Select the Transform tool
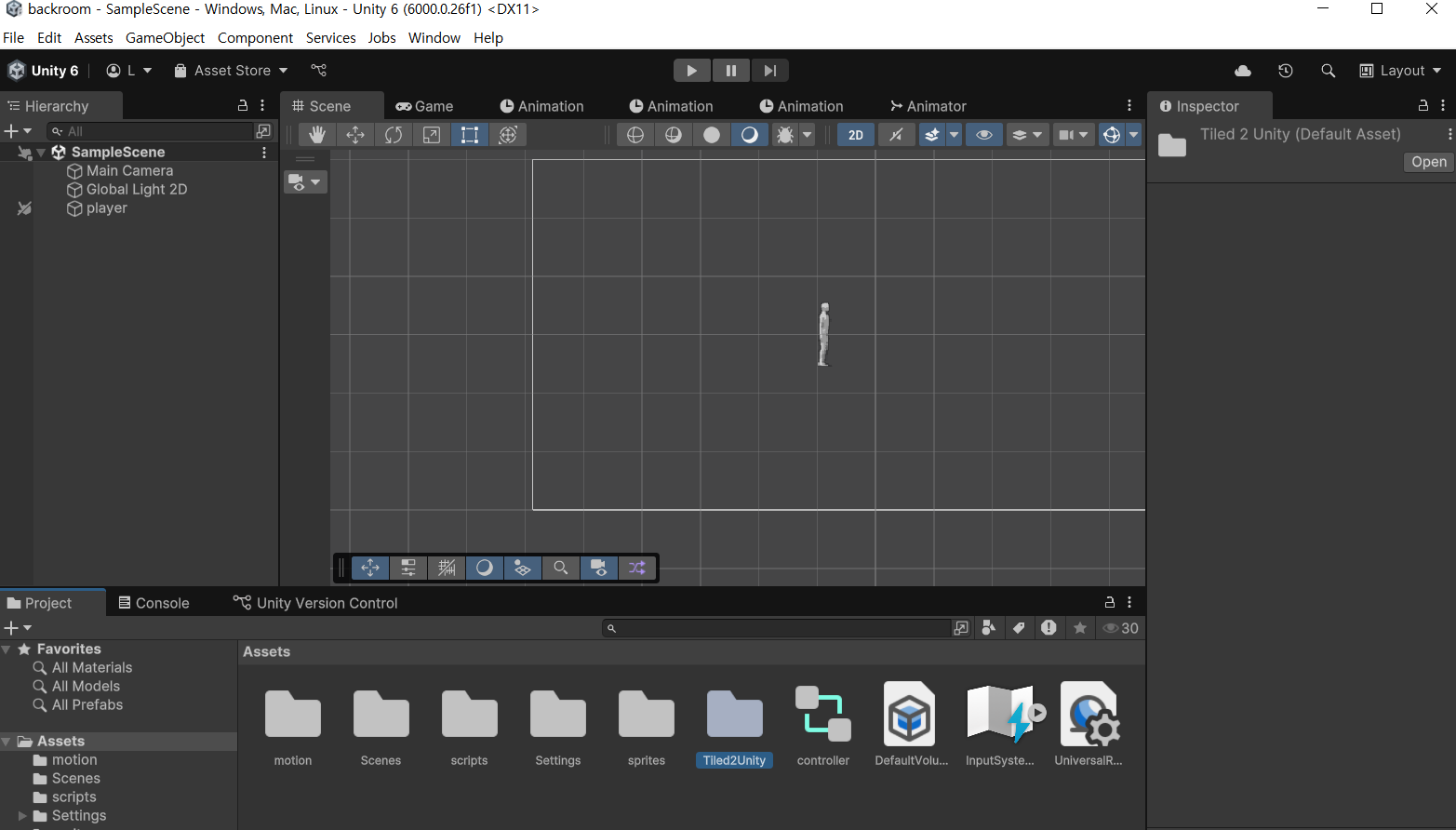This screenshot has height=830, width=1456. [x=508, y=135]
